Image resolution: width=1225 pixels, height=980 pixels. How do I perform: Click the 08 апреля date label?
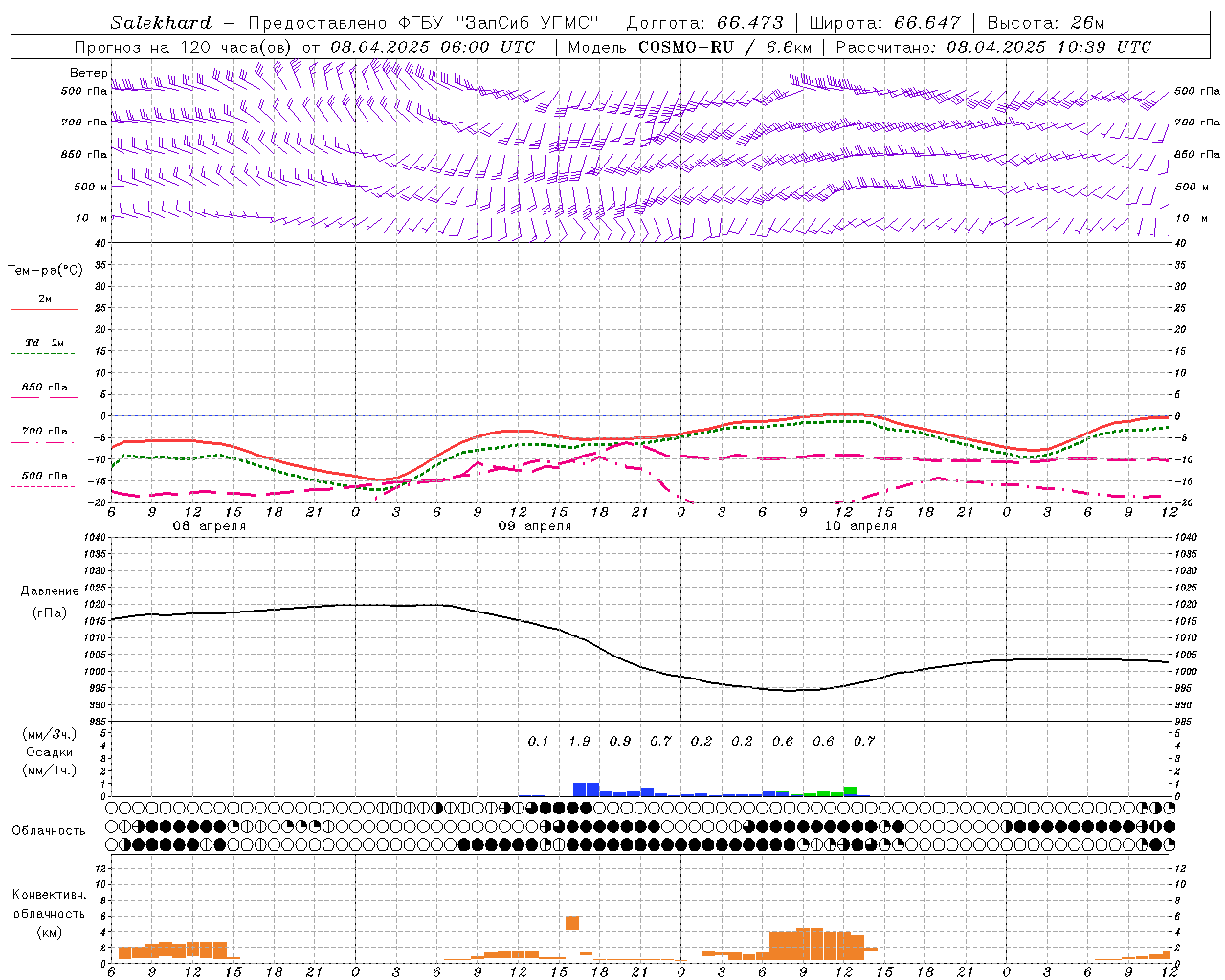tap(209, 526)
